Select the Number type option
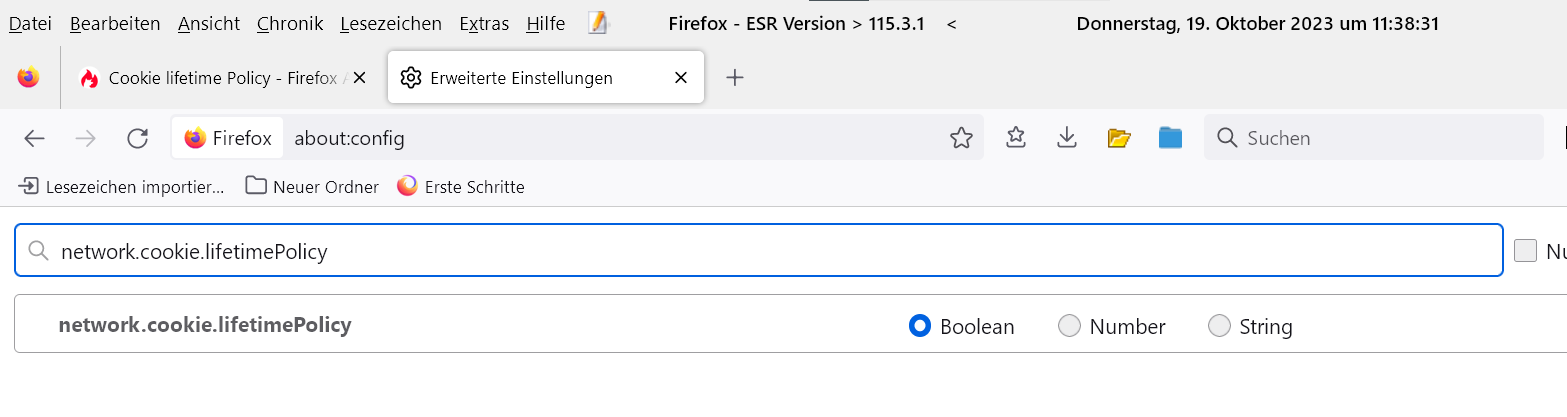The width and height of the screenshot is (1567, 417). point(1070,326)
